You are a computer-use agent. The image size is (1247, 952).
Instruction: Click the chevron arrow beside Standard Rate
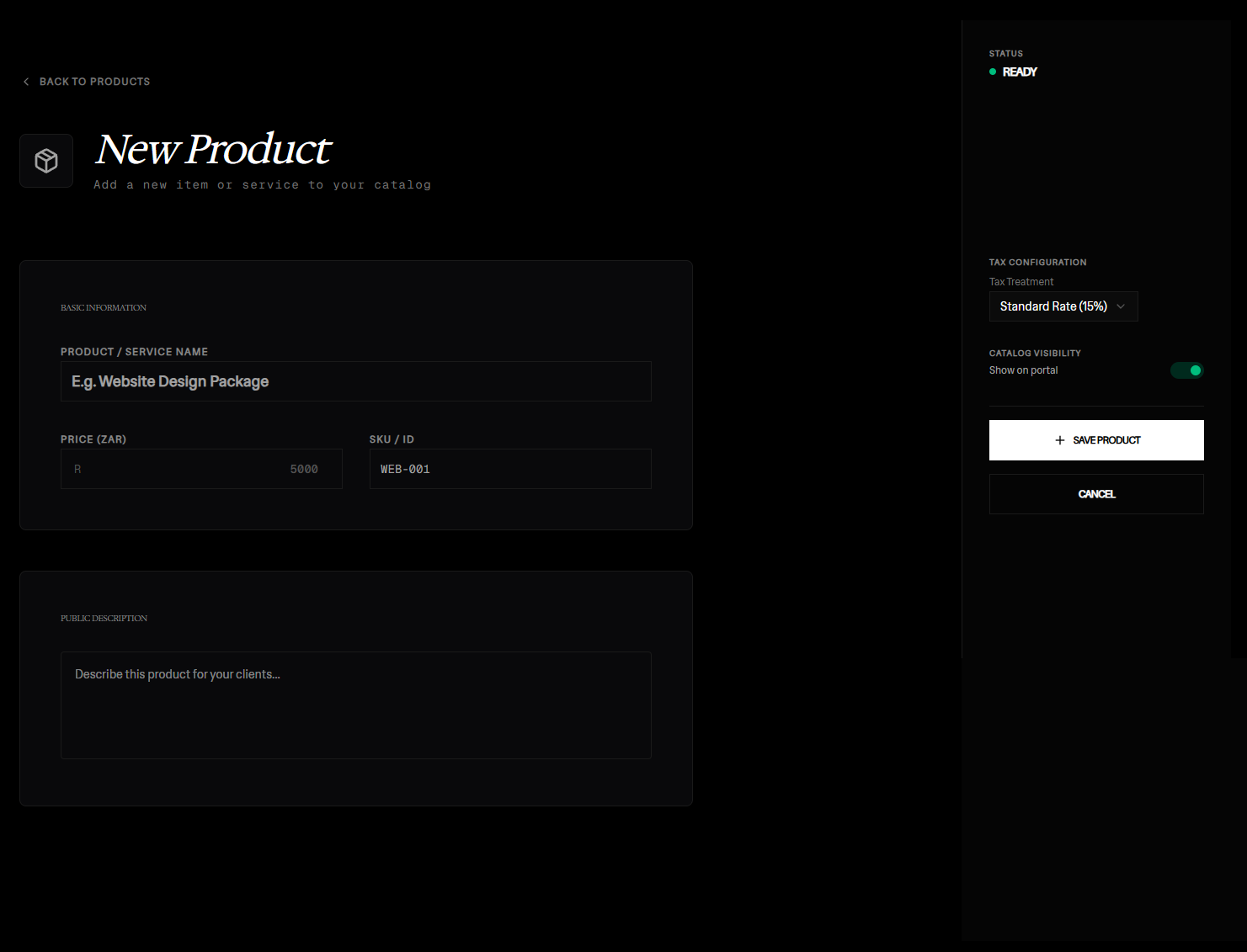click(x=1121, y=306)
